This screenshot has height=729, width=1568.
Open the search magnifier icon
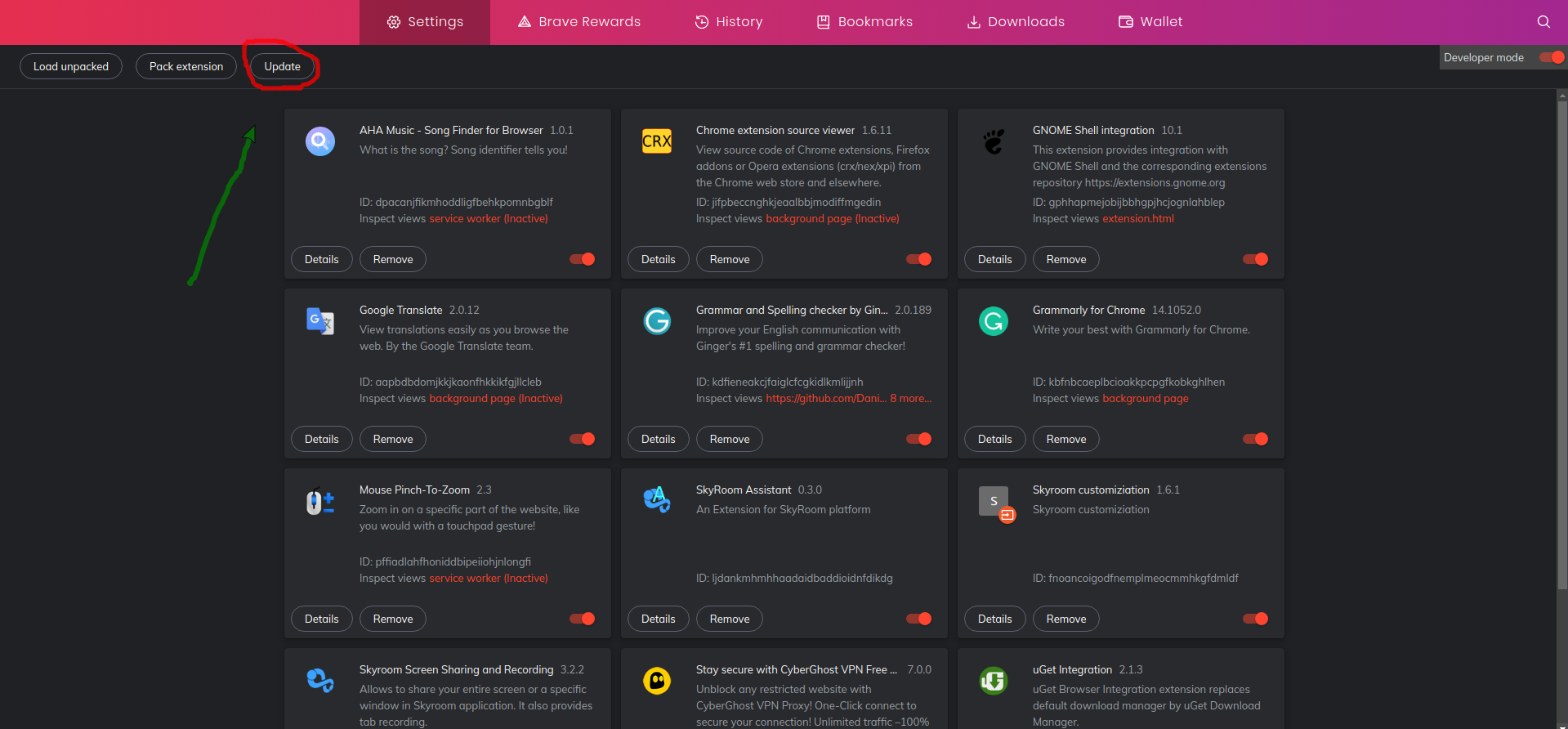pos(1543,22)
